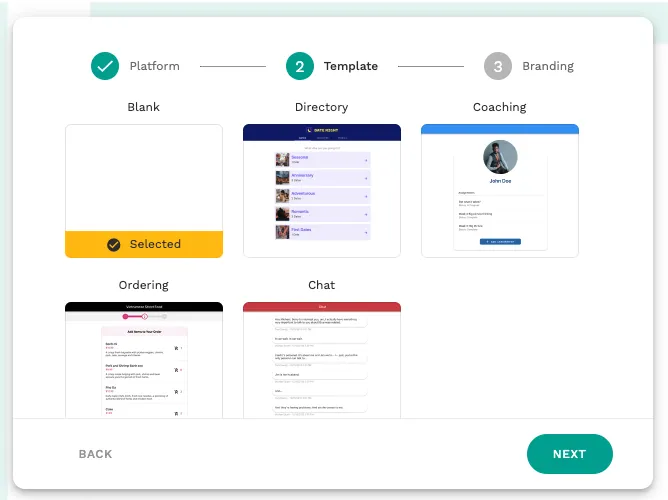Click the Coaching template title

500,107
